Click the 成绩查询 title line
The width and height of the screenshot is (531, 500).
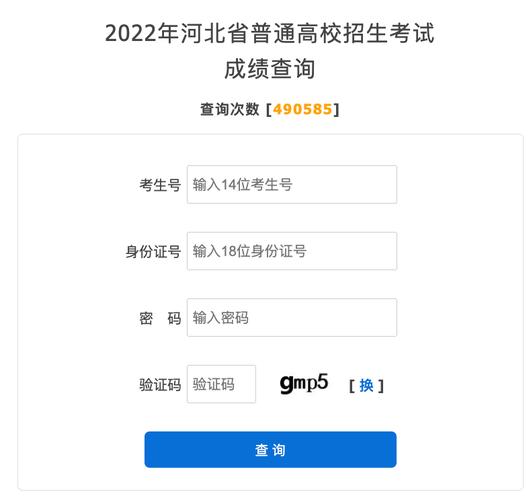270,69
